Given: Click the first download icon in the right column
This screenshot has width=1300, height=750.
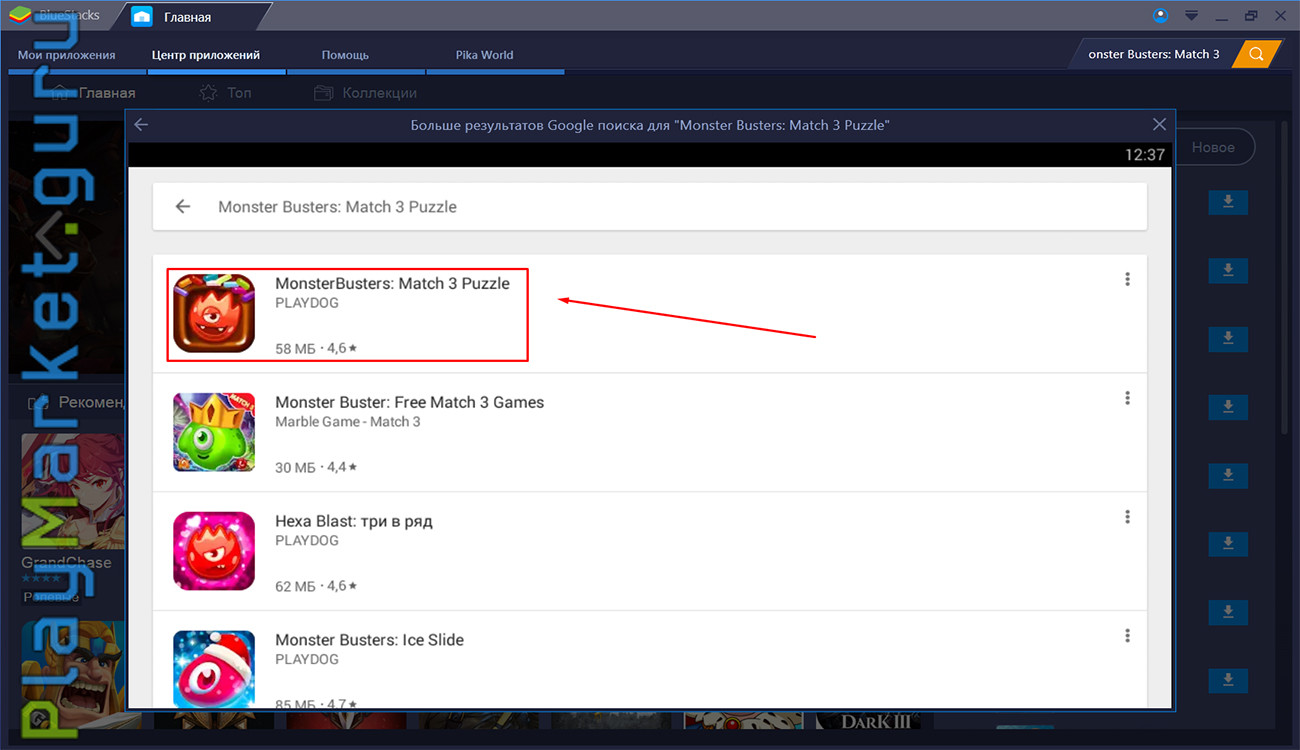Looking at the screenshot, I should [1228, 203].
